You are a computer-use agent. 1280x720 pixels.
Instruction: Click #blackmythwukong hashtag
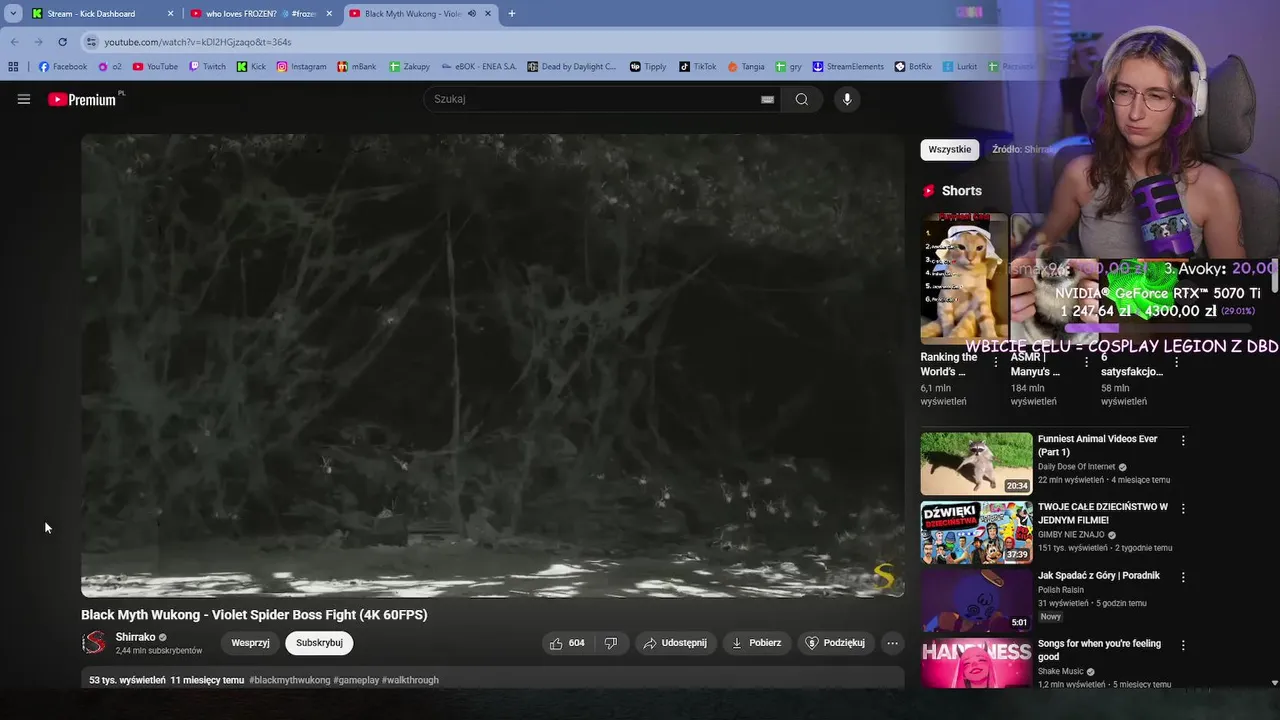289,680
